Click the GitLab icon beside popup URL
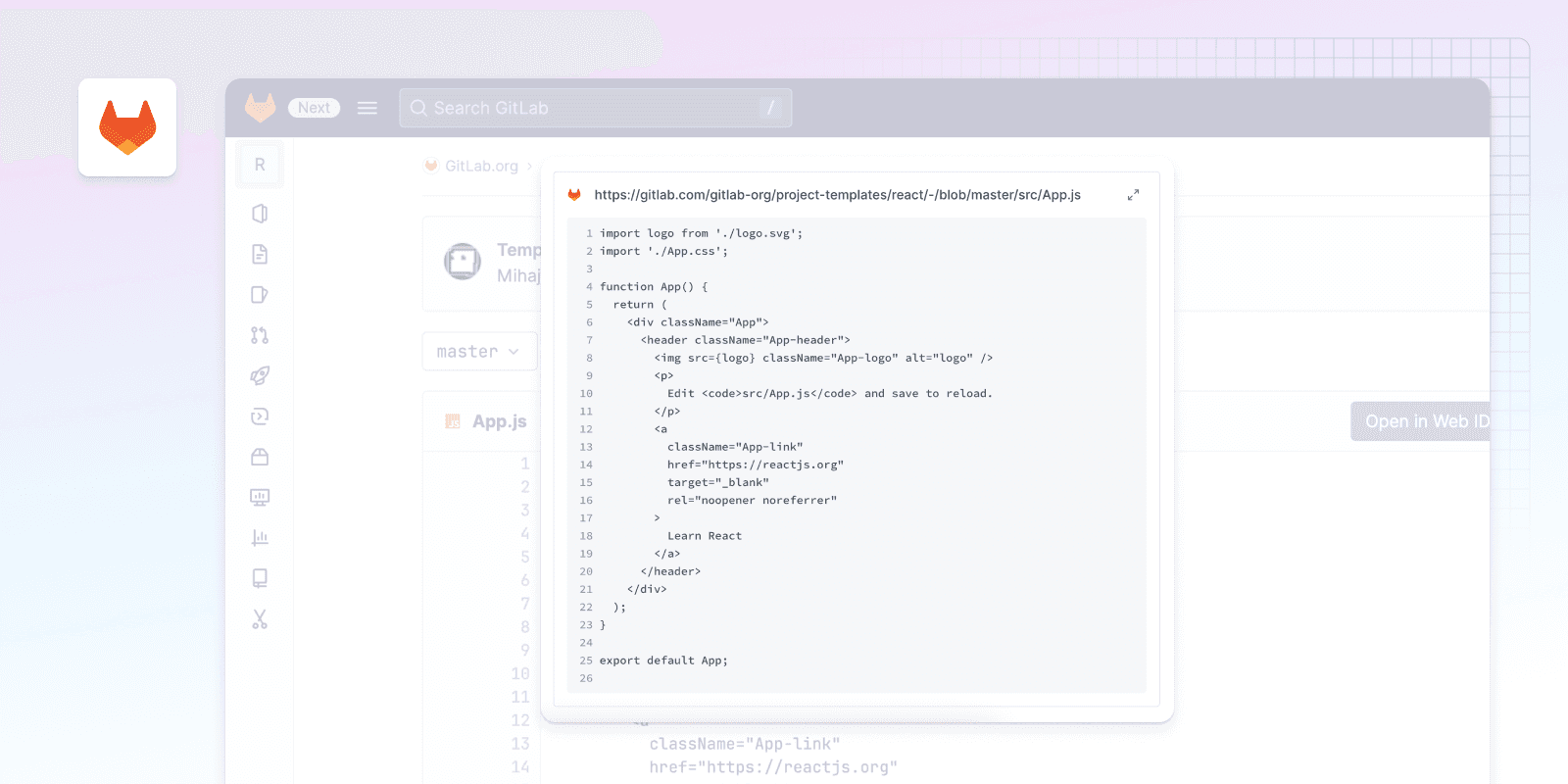 pyautogui.click(x=574, y=195)
